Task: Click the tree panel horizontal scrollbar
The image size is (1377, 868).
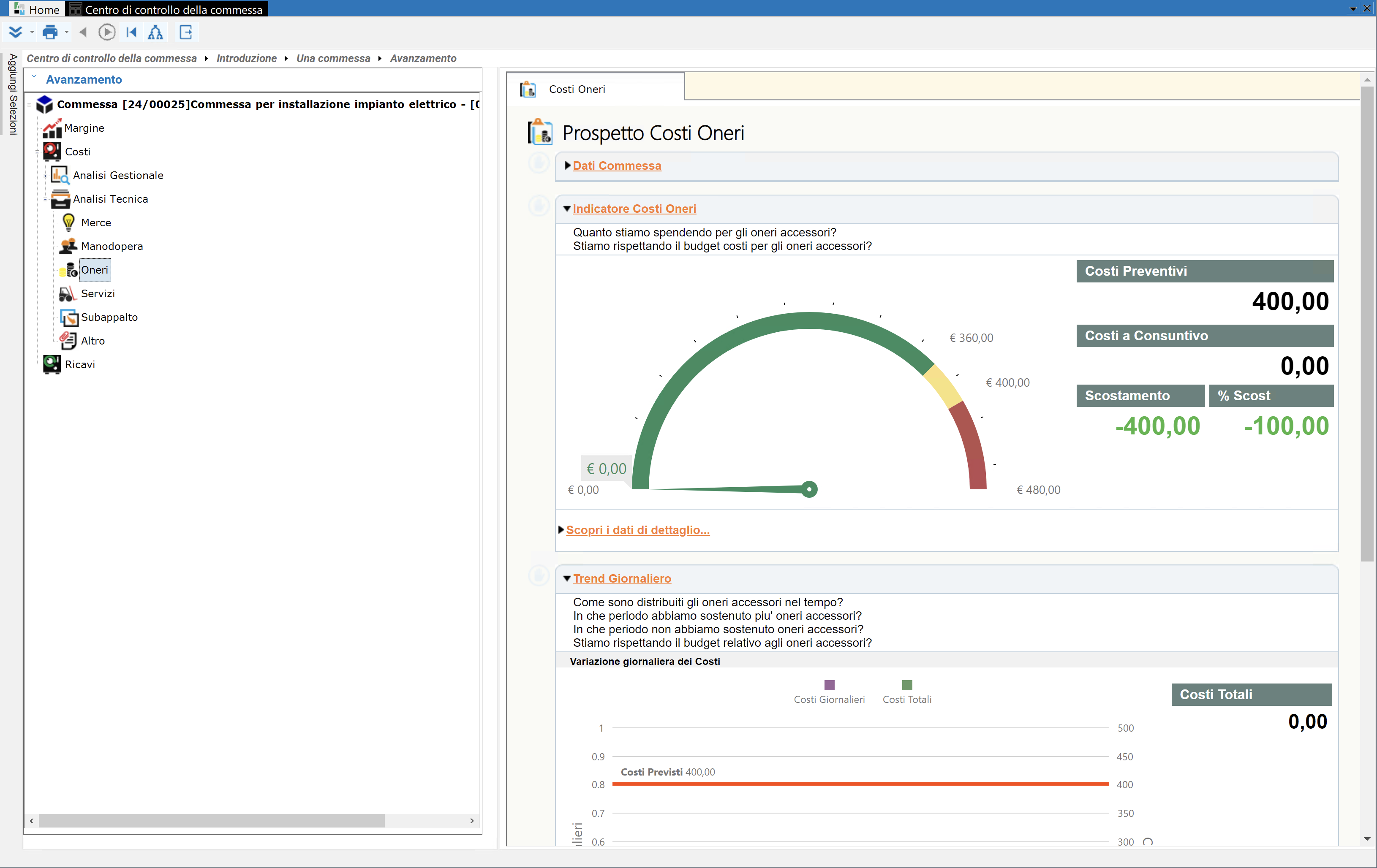Action: (212, 821)
